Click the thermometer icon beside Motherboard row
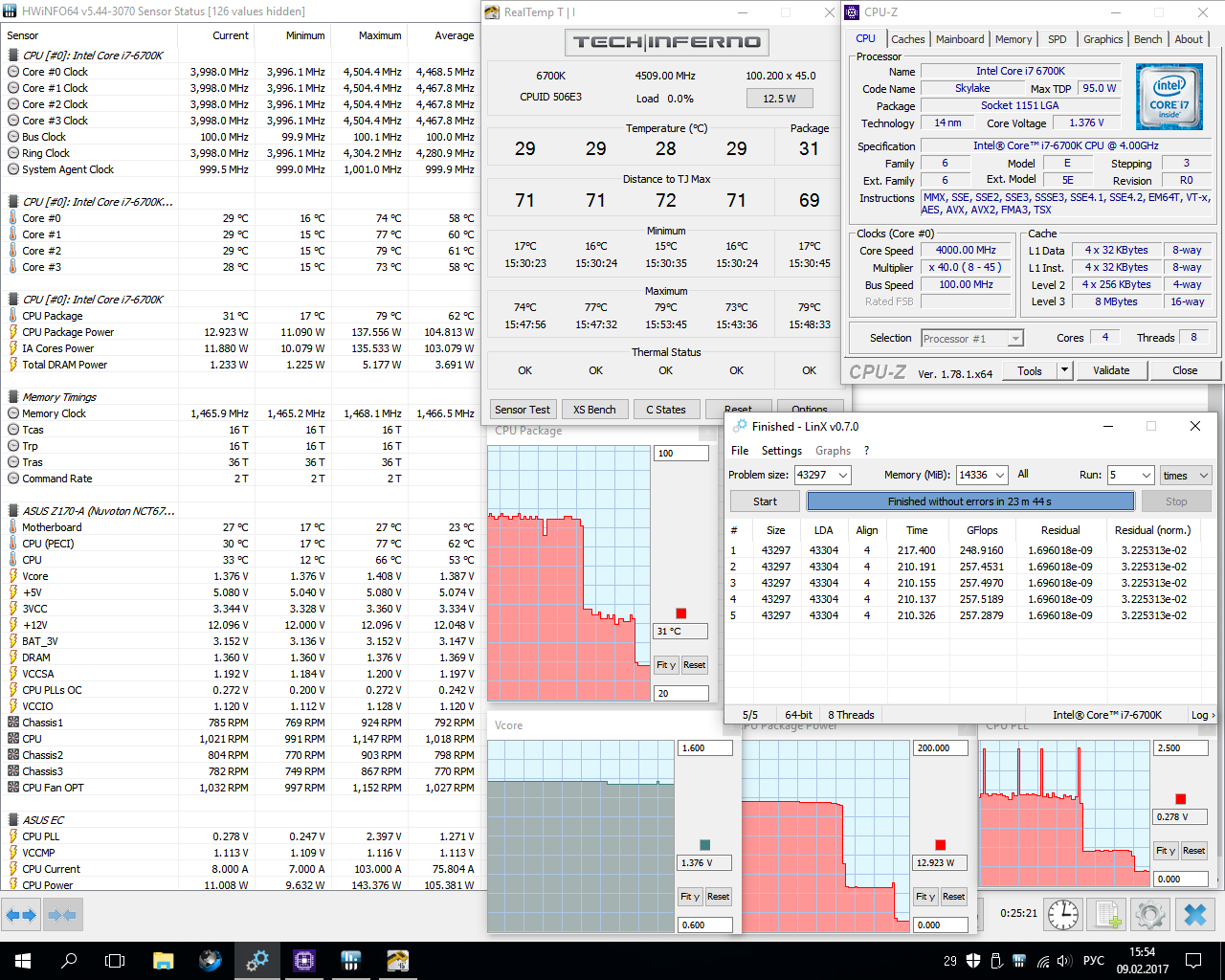This screenshot has height=980, width=1225. [13, 527]
